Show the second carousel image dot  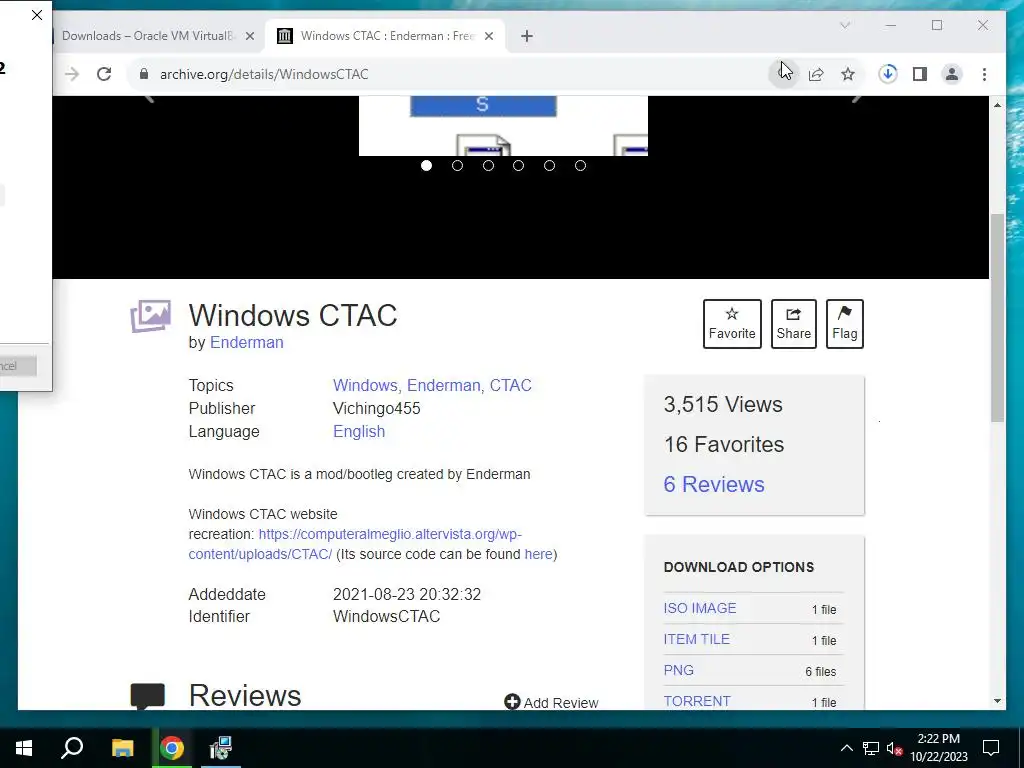pos(457,166)
